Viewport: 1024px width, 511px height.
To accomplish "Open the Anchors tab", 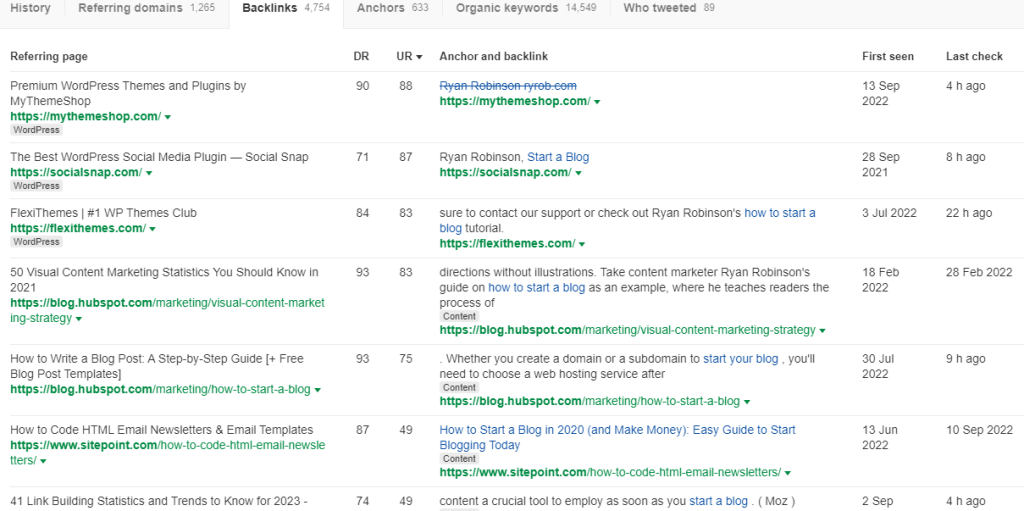I will (x=392, y=8).
